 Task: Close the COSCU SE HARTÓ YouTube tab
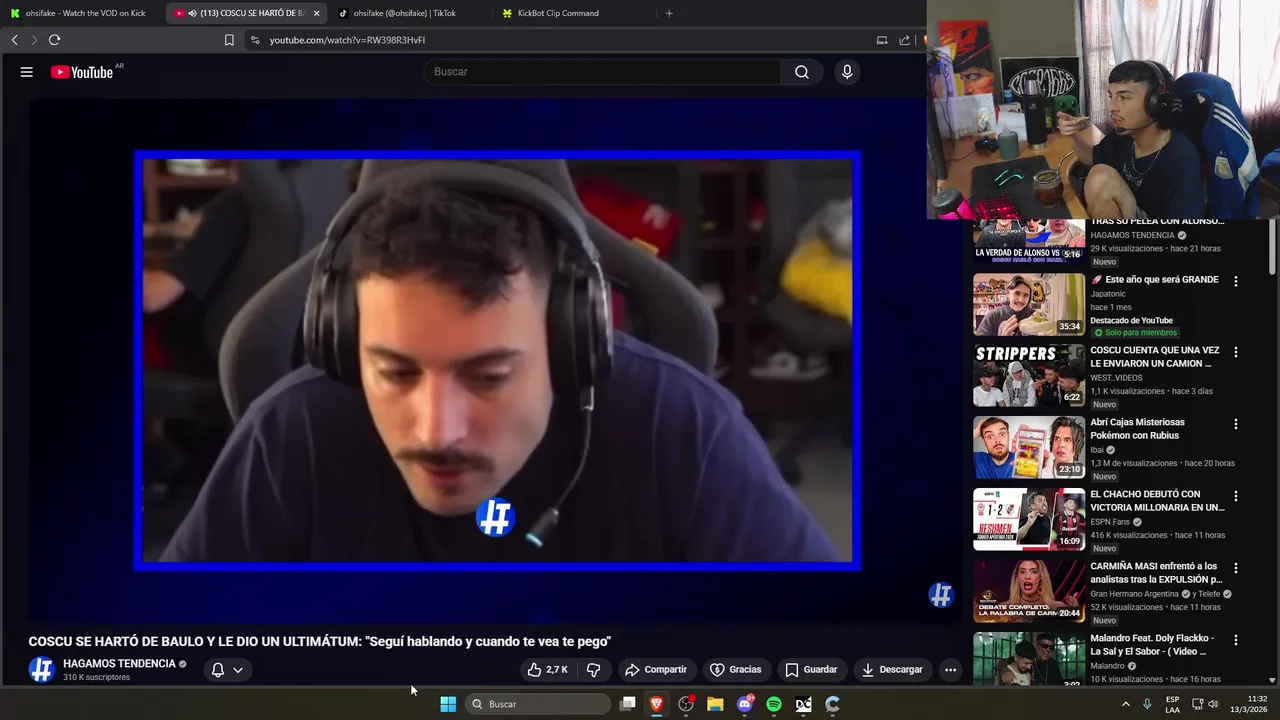pyautogui.click(x=316, y=13)
